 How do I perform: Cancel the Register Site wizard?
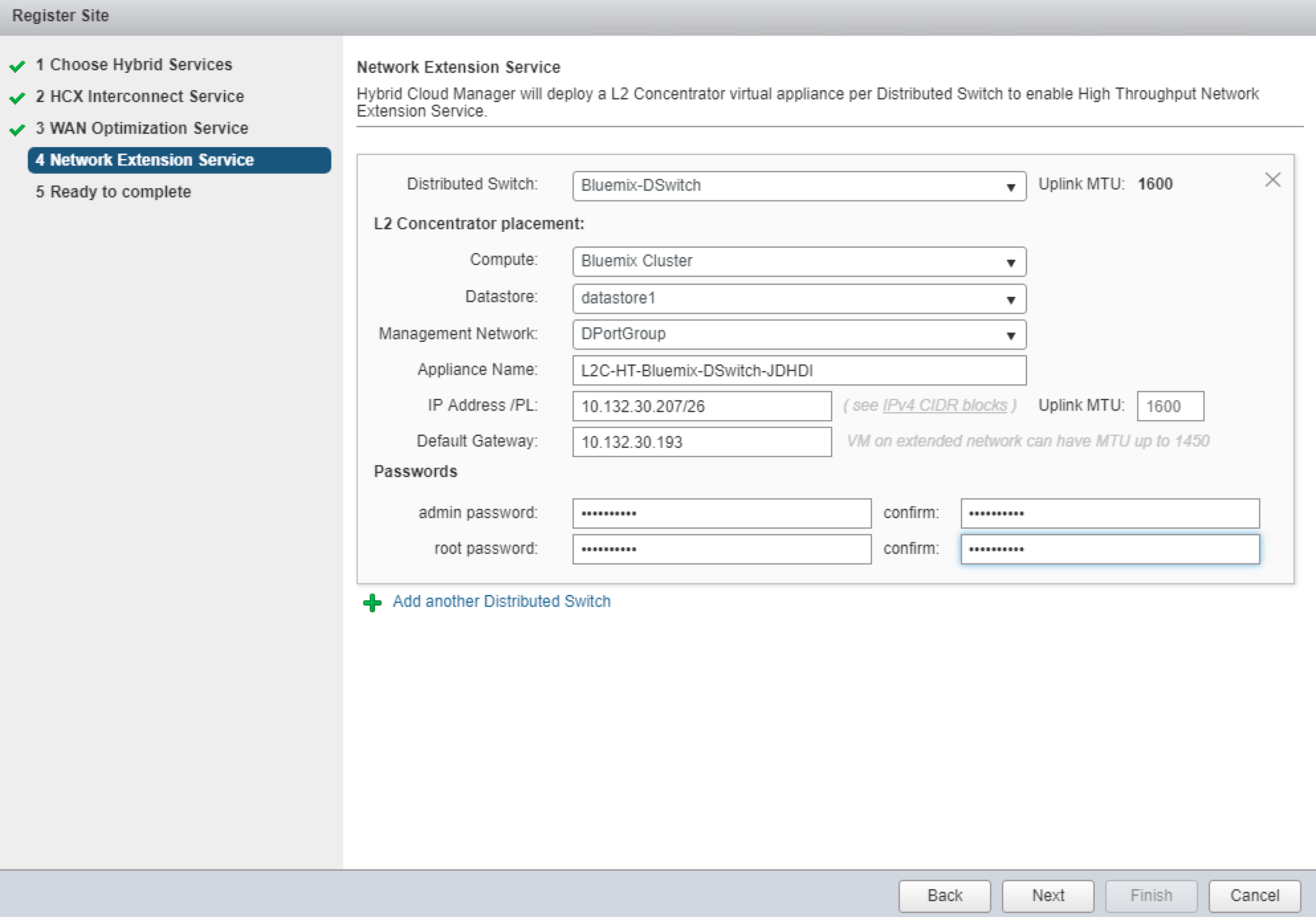click(x=1254, y=896)
